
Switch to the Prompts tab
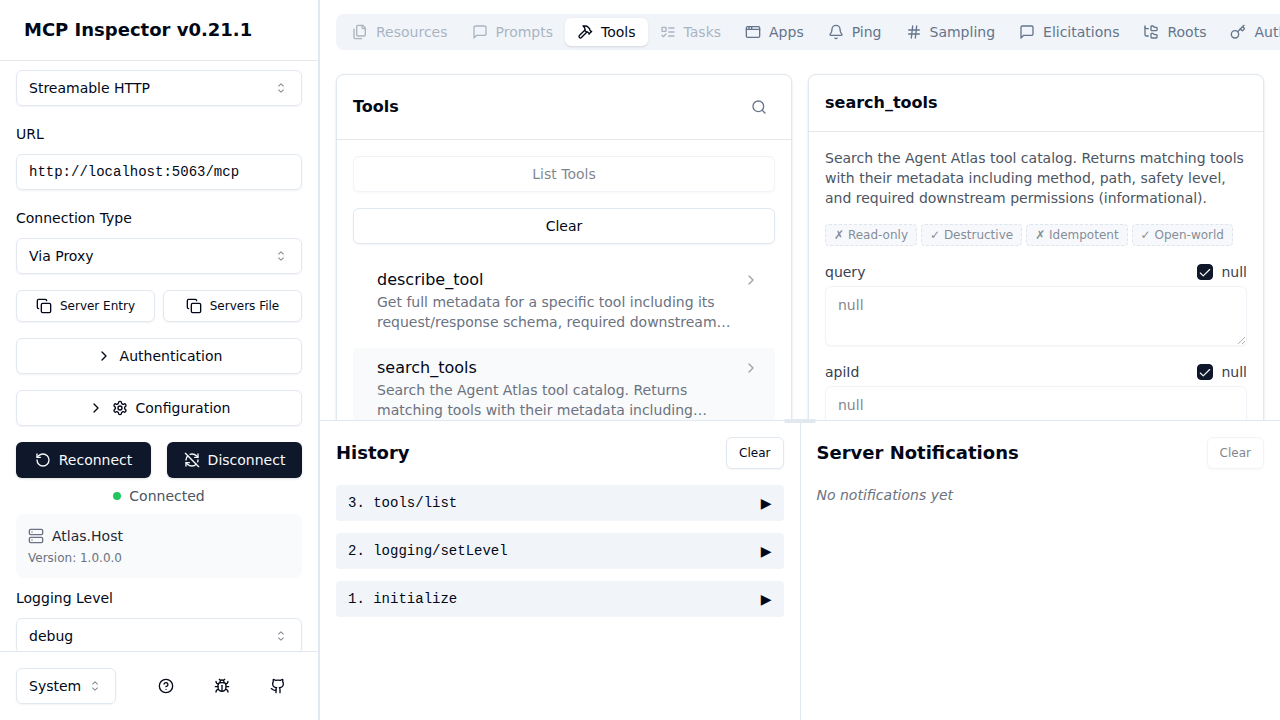tap(511, 31)
